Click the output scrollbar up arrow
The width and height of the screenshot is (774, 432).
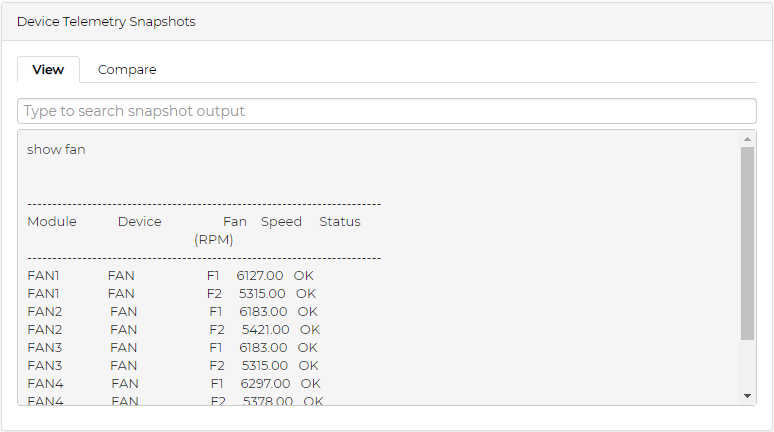coord(747,138)
